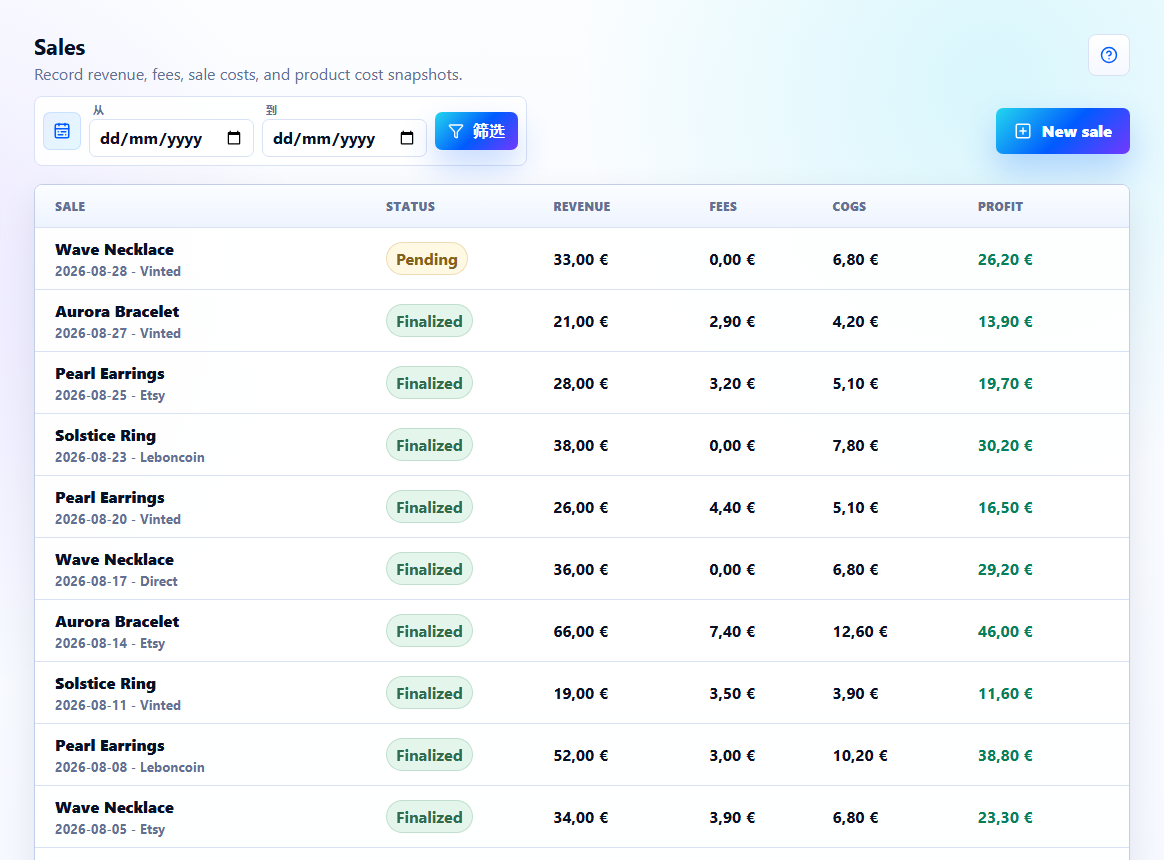The image size is (1164, 860).
Task: Click the 7,80 € COGS value
Action: tap(855, 445)
